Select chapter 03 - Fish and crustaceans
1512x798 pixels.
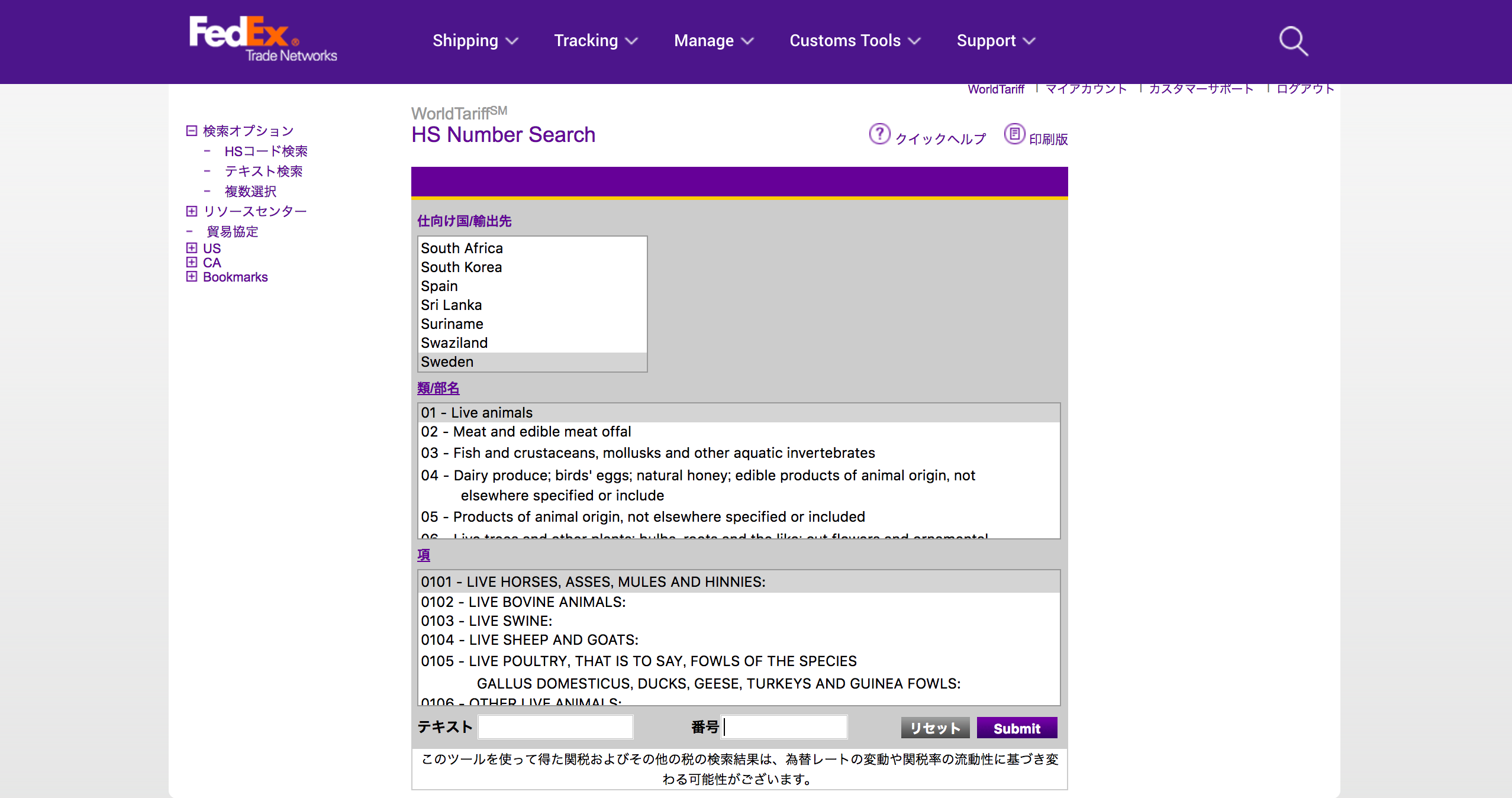click(x=739, y=453)
